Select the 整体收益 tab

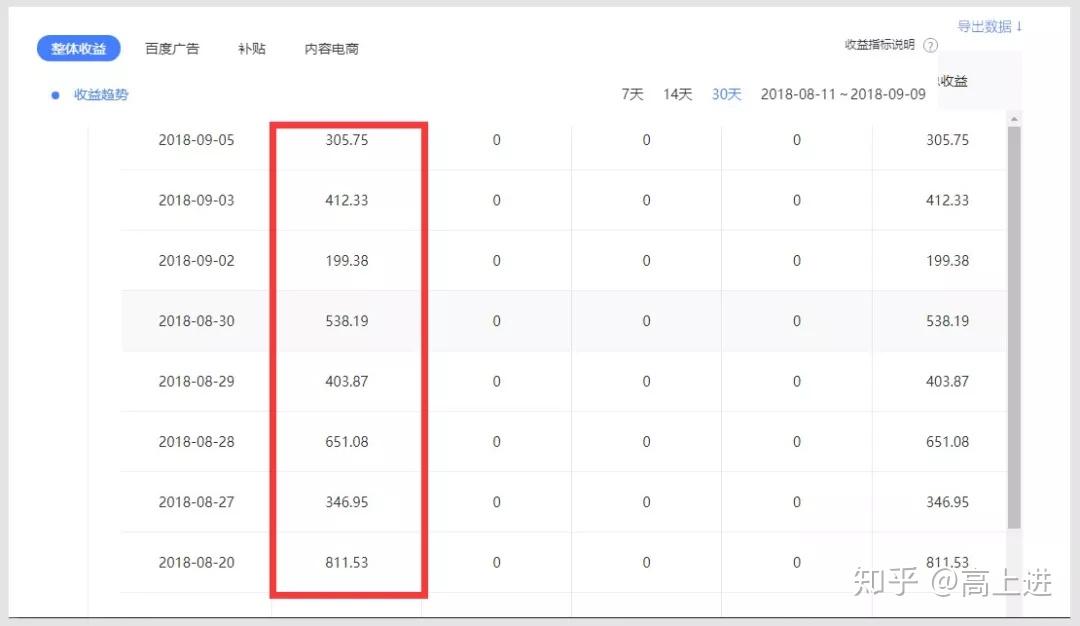pyautogui.click(x=79, y=48)
